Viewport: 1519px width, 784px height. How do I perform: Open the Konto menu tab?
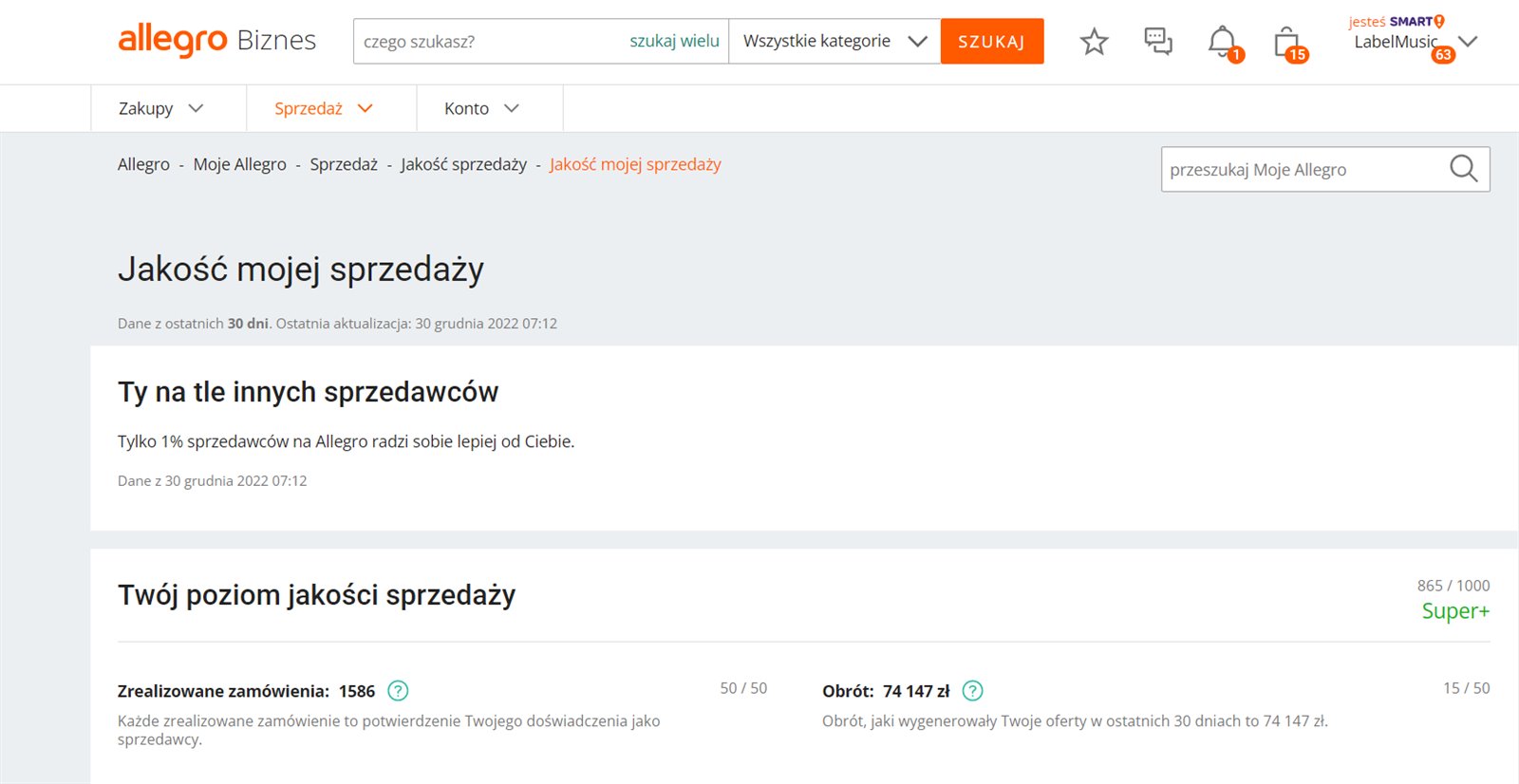click(481, 108)
